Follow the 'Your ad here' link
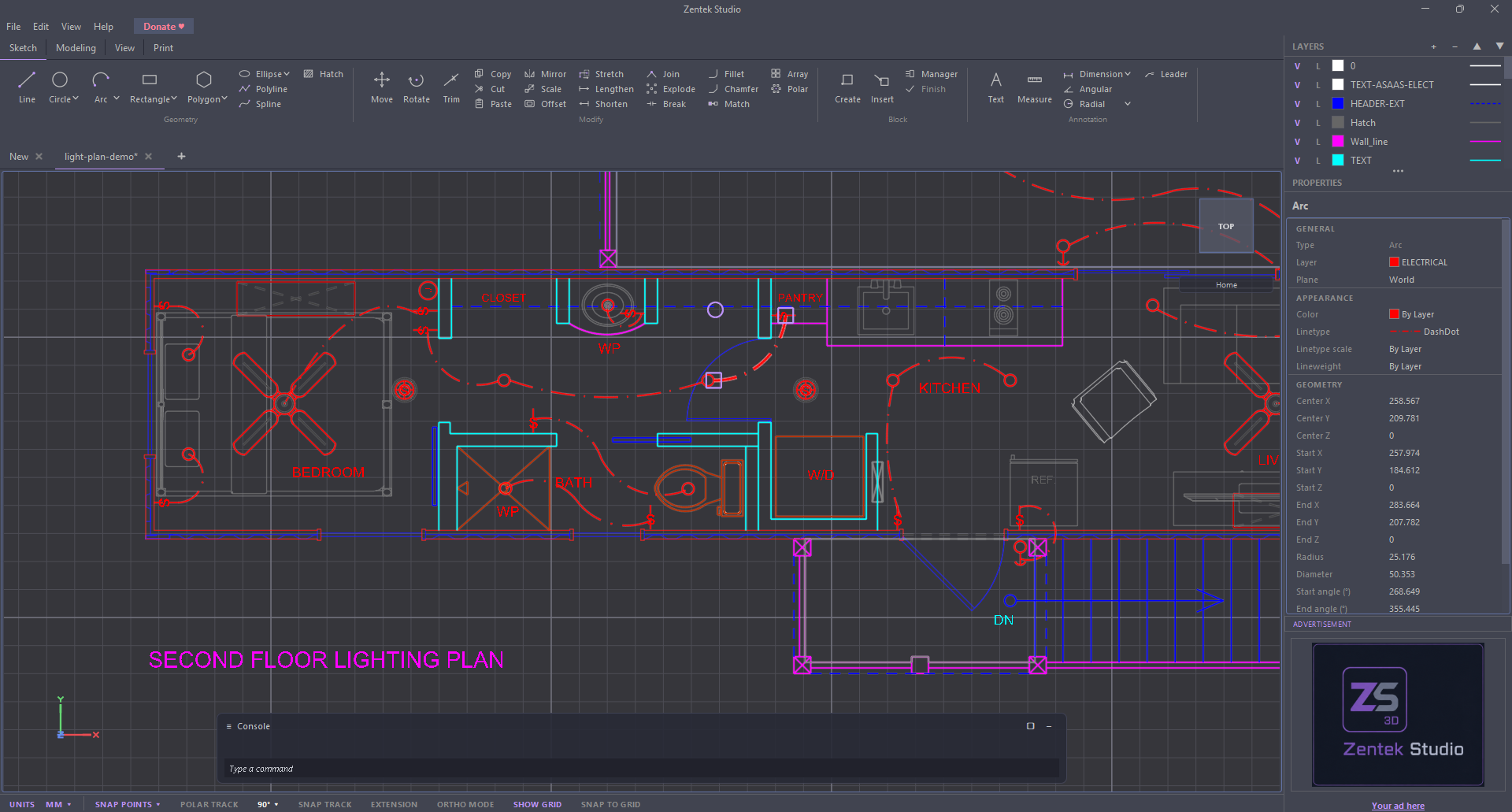The width and height of the screenshot is (1512, 812). coord(1398,806)
